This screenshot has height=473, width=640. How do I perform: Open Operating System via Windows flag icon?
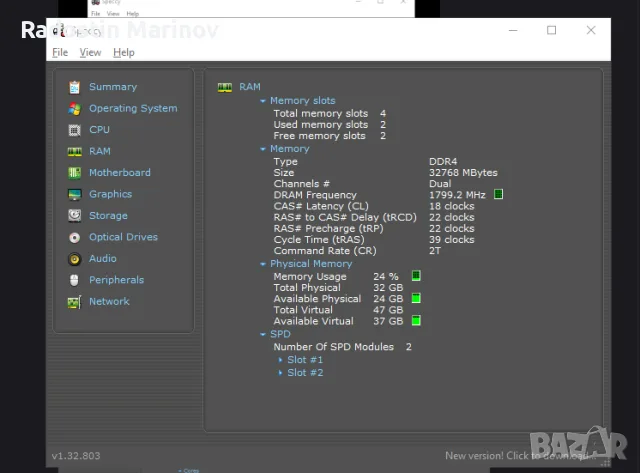(74, 109)
